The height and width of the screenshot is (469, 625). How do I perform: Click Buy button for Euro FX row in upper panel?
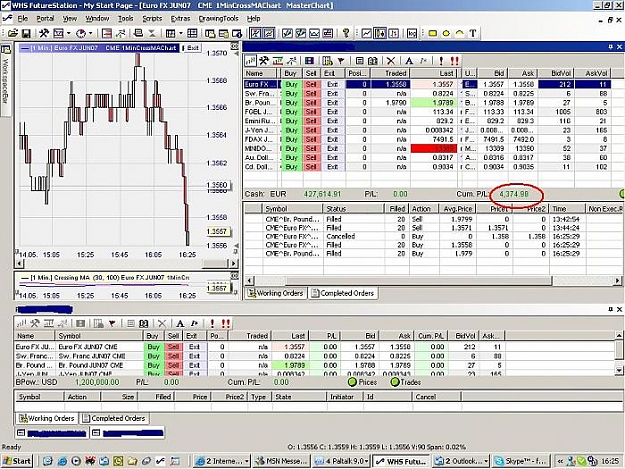click(291, 84)
